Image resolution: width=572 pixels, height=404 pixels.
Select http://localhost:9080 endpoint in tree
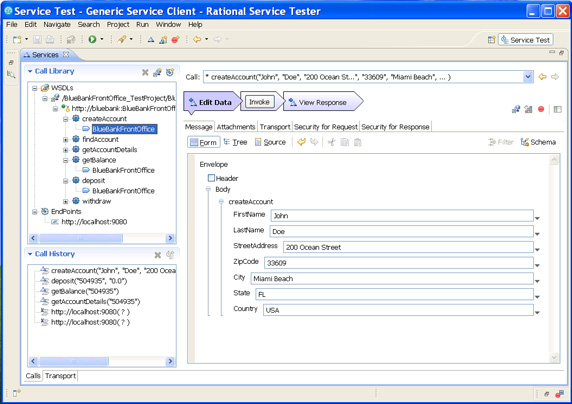94,222
